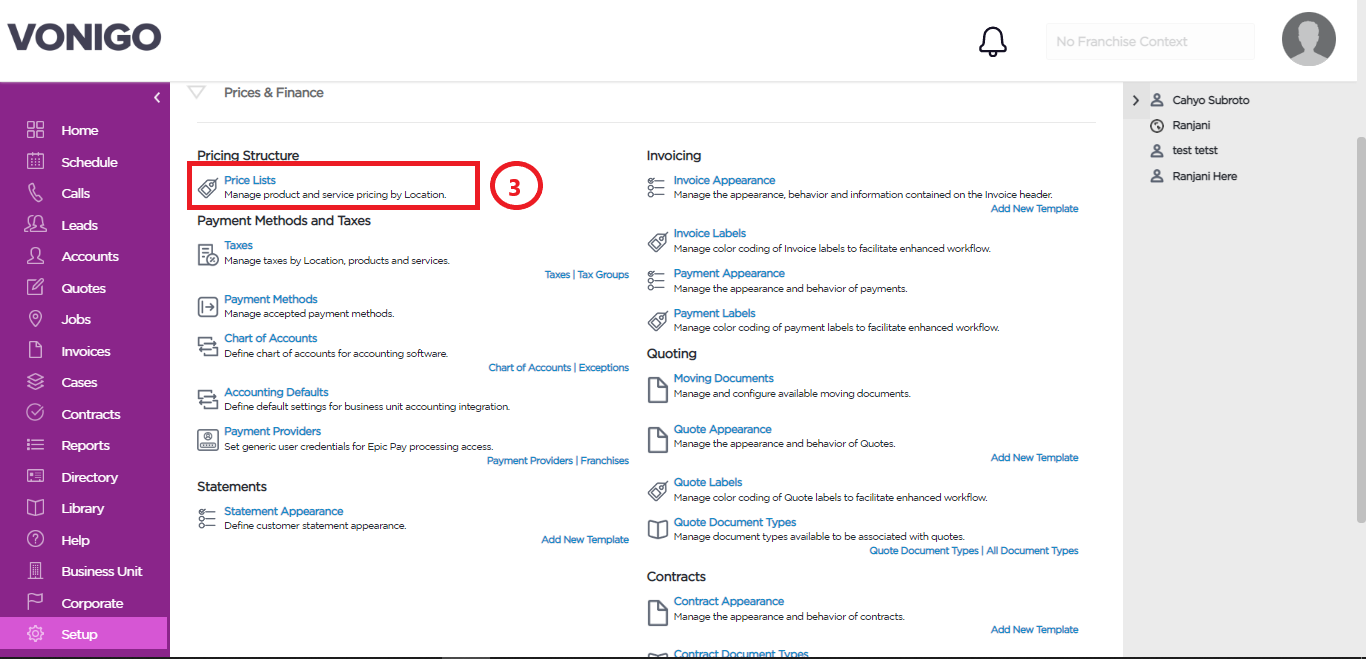Open the Price Lists link
1366x659 pixels.
pyautogui.click(x=250, y=180)
